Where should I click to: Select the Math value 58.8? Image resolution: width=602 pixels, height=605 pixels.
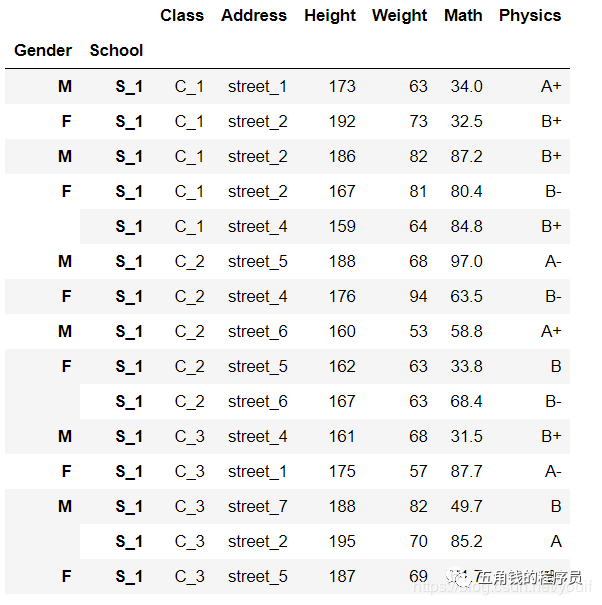[467, 332]
